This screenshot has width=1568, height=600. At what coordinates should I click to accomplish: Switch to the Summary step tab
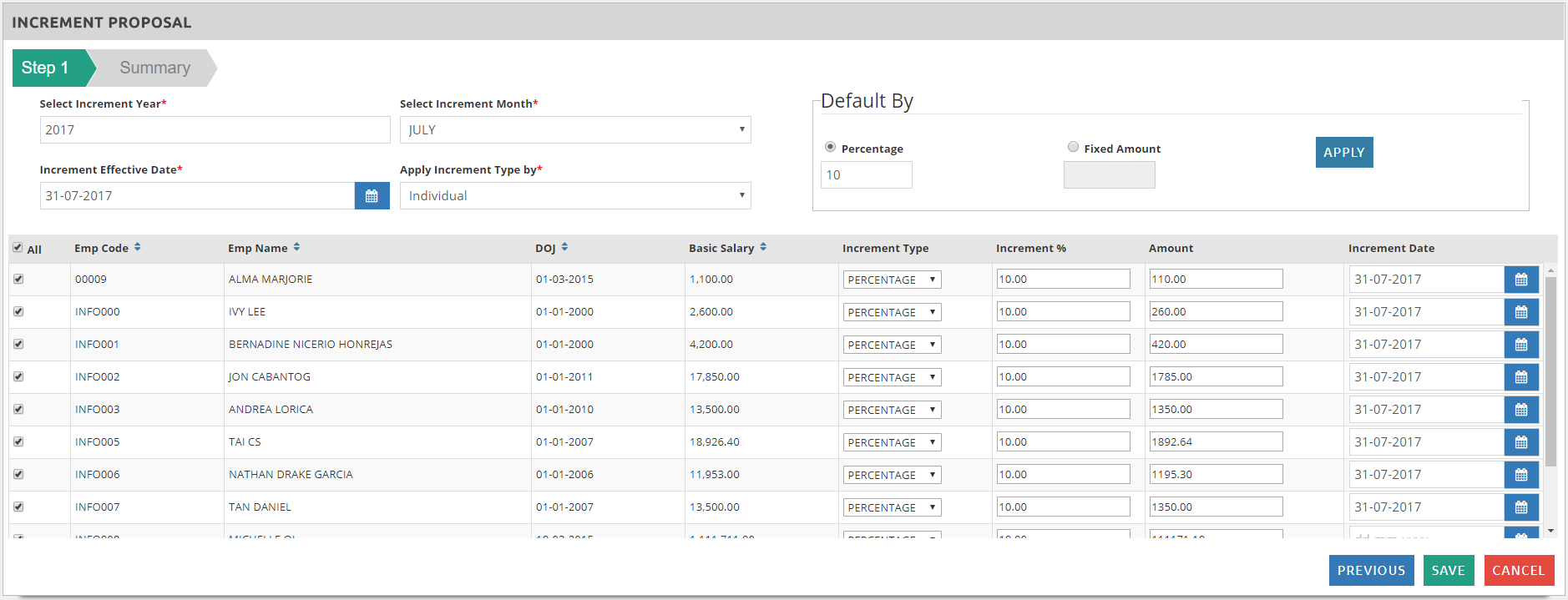(x=154, y=68)
